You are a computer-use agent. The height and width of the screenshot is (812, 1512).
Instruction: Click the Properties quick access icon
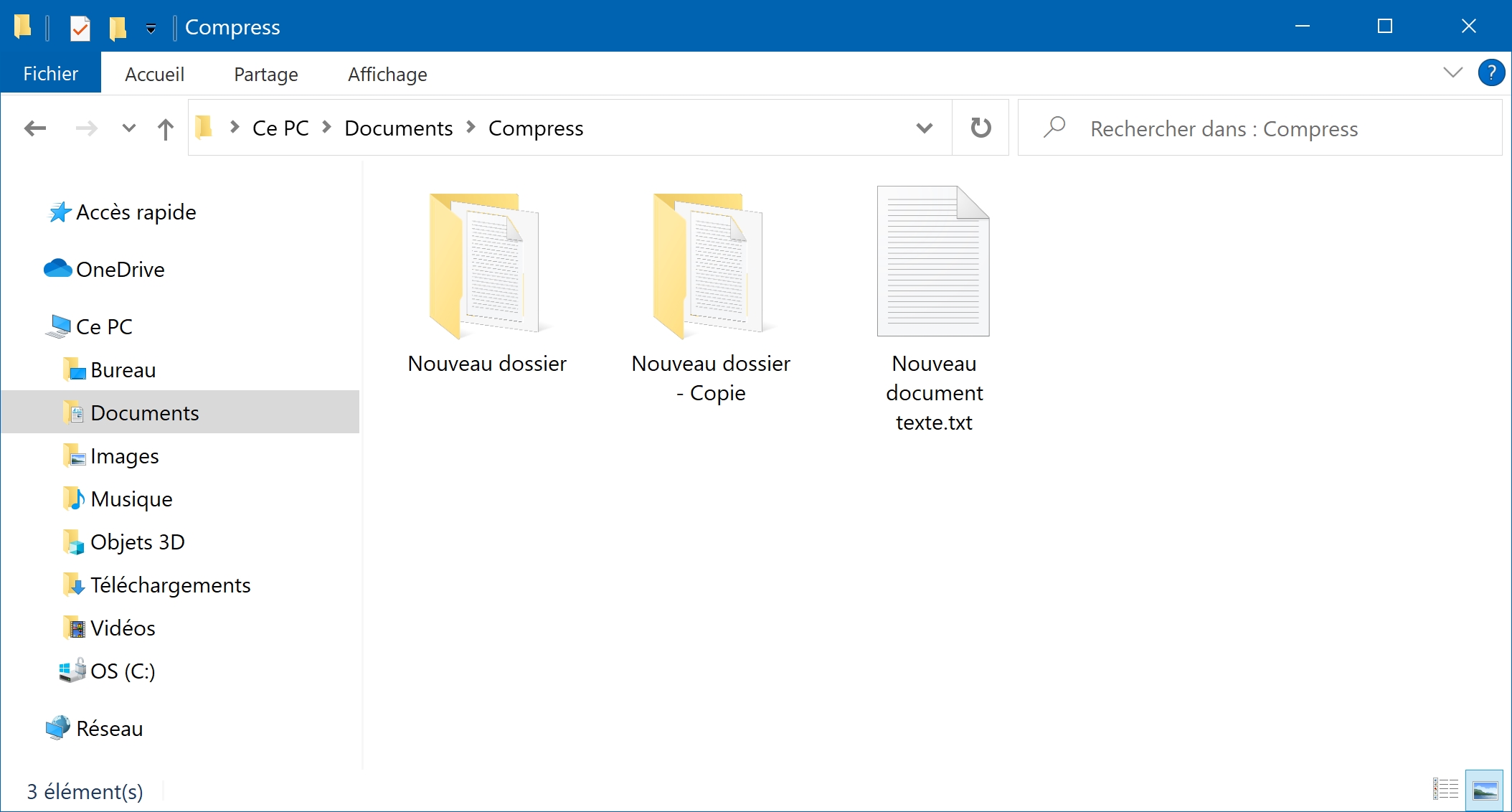click(x=80, y=28)
